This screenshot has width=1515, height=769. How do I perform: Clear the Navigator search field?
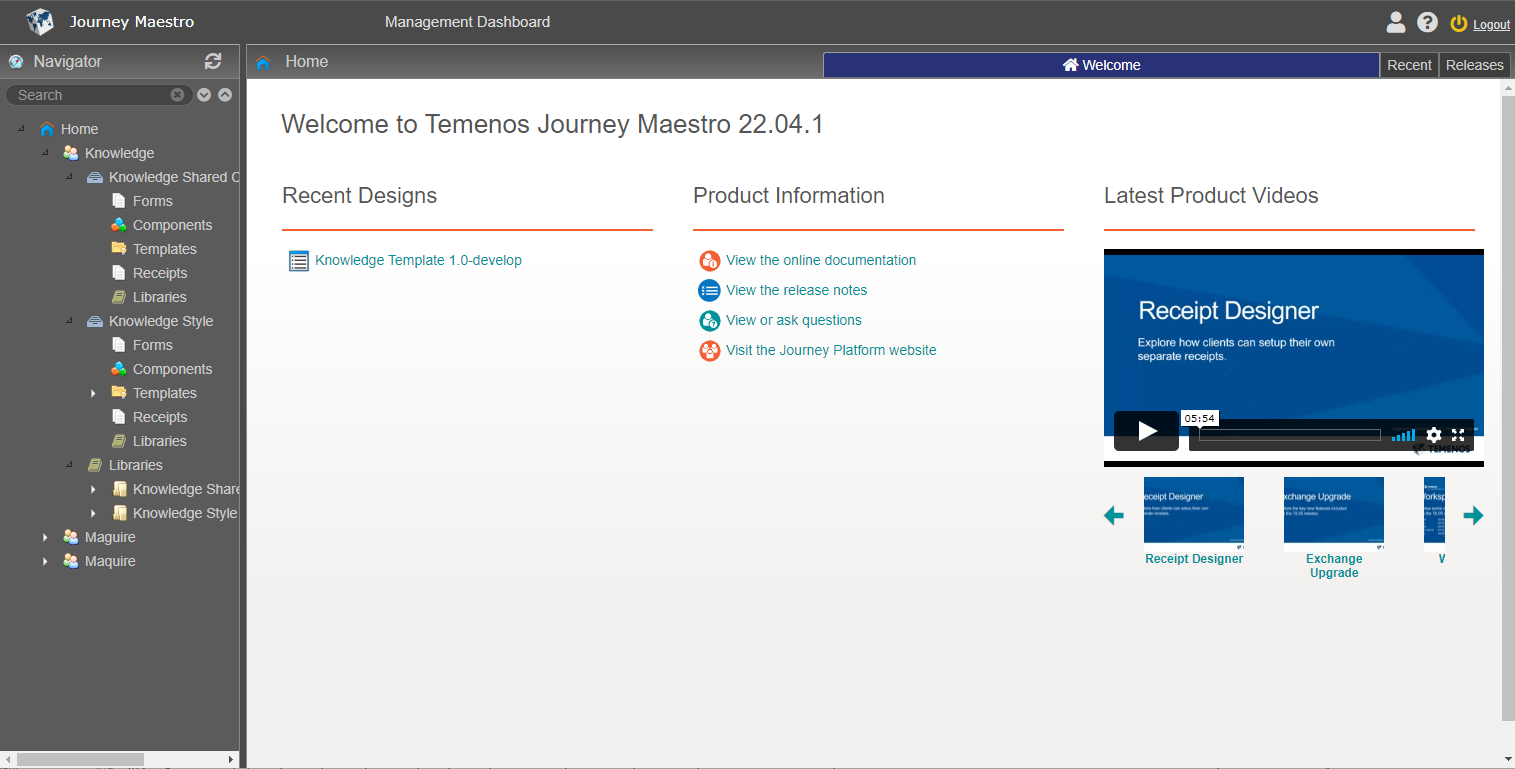click(178, 94)
